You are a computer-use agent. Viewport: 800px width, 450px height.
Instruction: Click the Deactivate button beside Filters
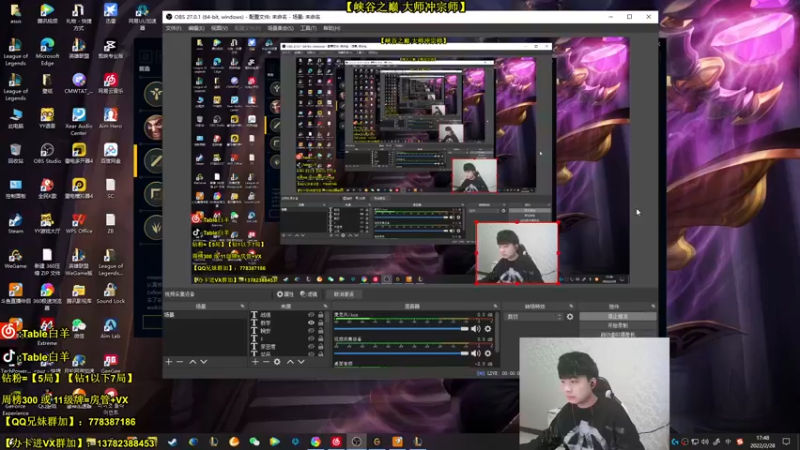coord(344,294)
